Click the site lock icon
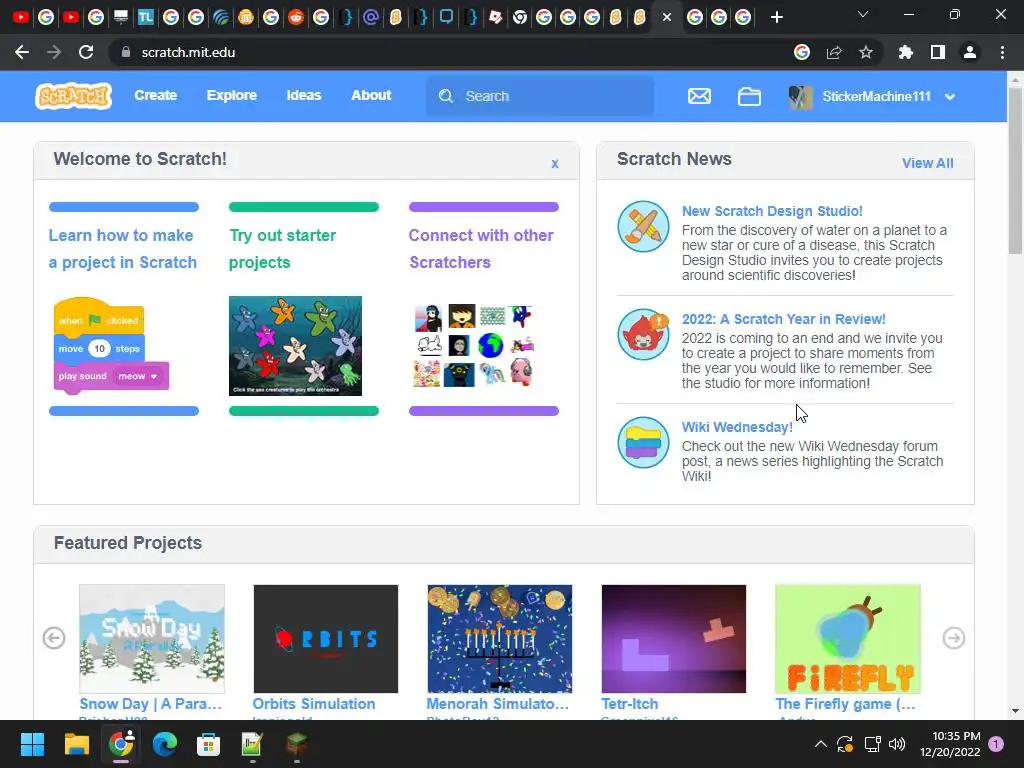This screenshot has width=1024, height=768. pos(126,52)
